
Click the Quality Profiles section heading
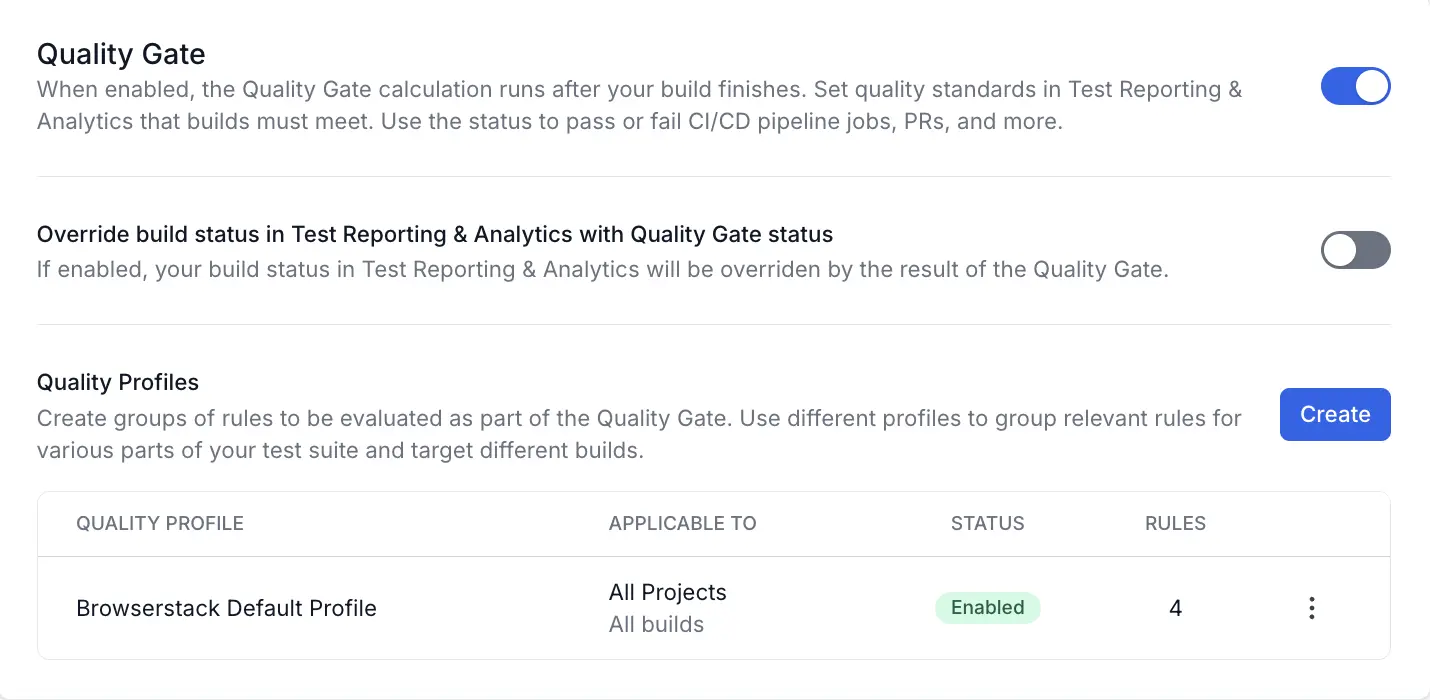pos(118,382)
